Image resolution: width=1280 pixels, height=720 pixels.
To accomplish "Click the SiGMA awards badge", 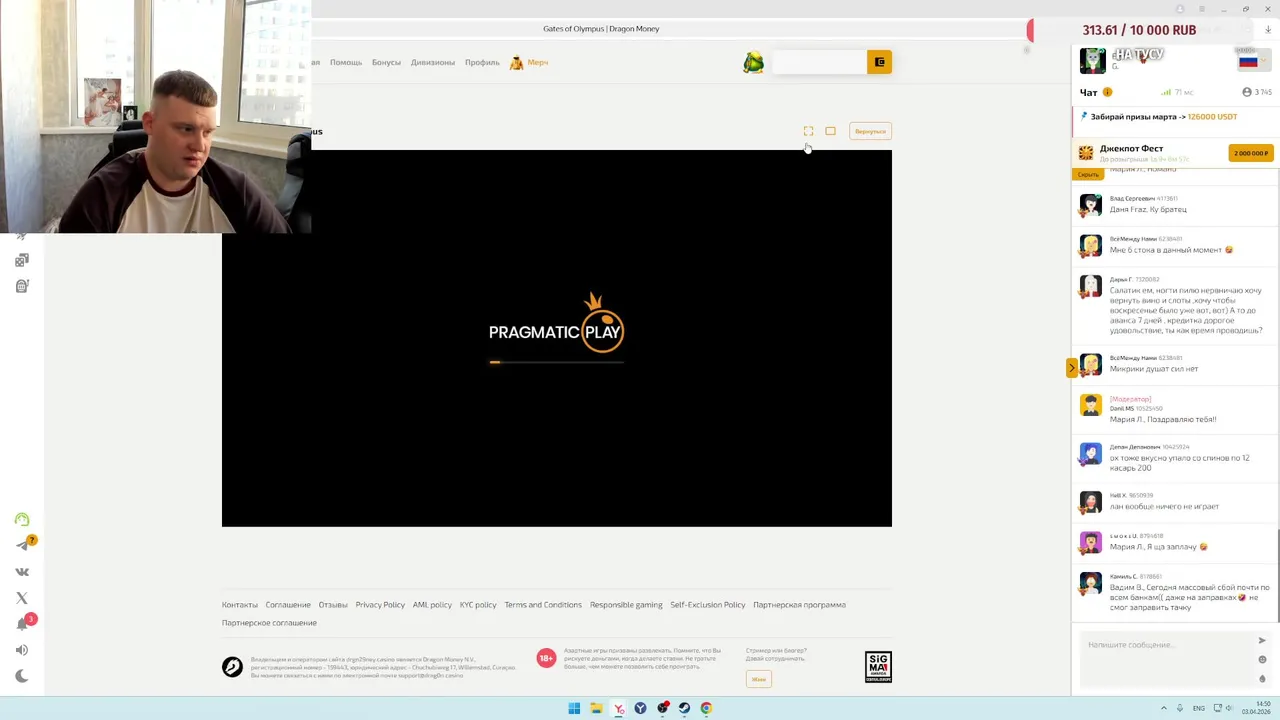I will point(878,667).
